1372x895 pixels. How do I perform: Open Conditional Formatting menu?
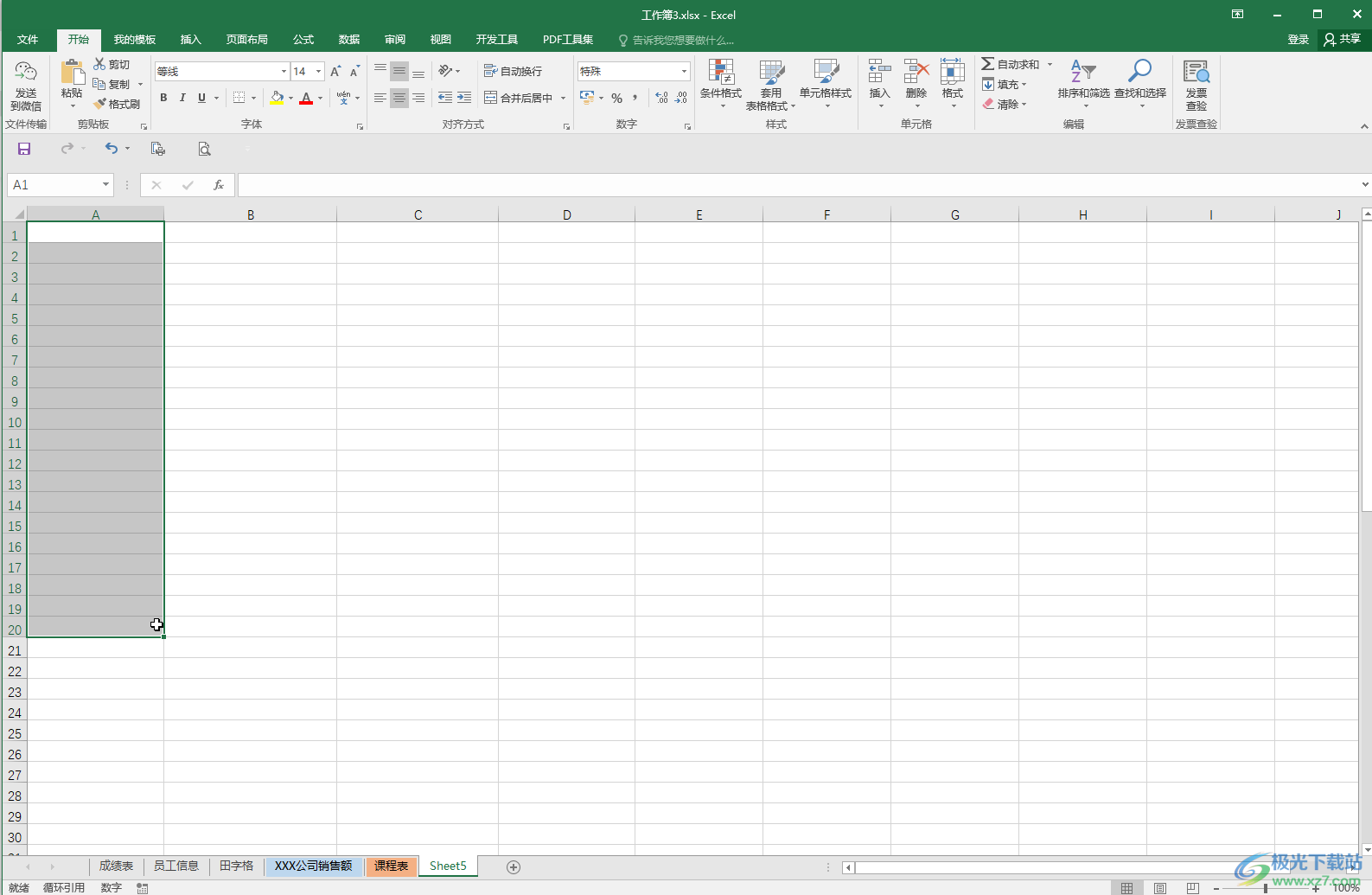pos(721,84)
